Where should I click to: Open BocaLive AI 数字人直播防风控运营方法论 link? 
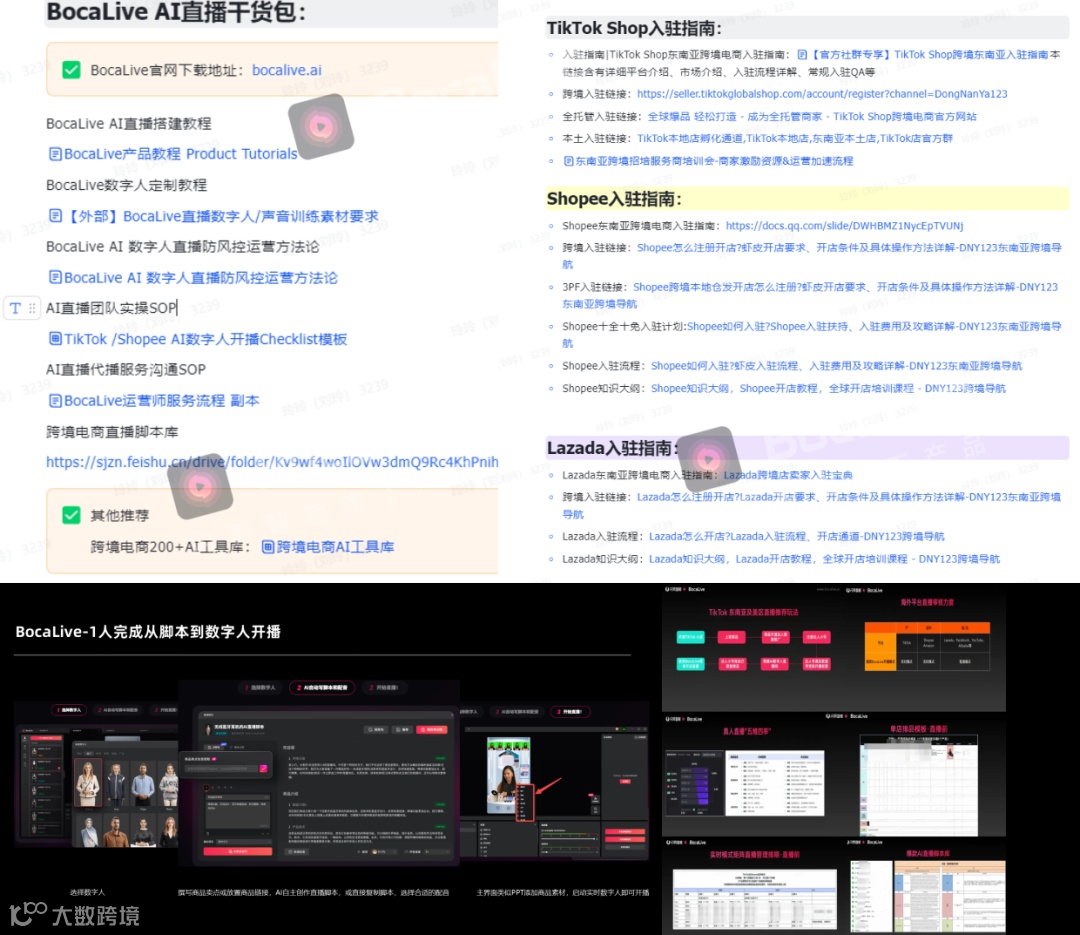200,278
